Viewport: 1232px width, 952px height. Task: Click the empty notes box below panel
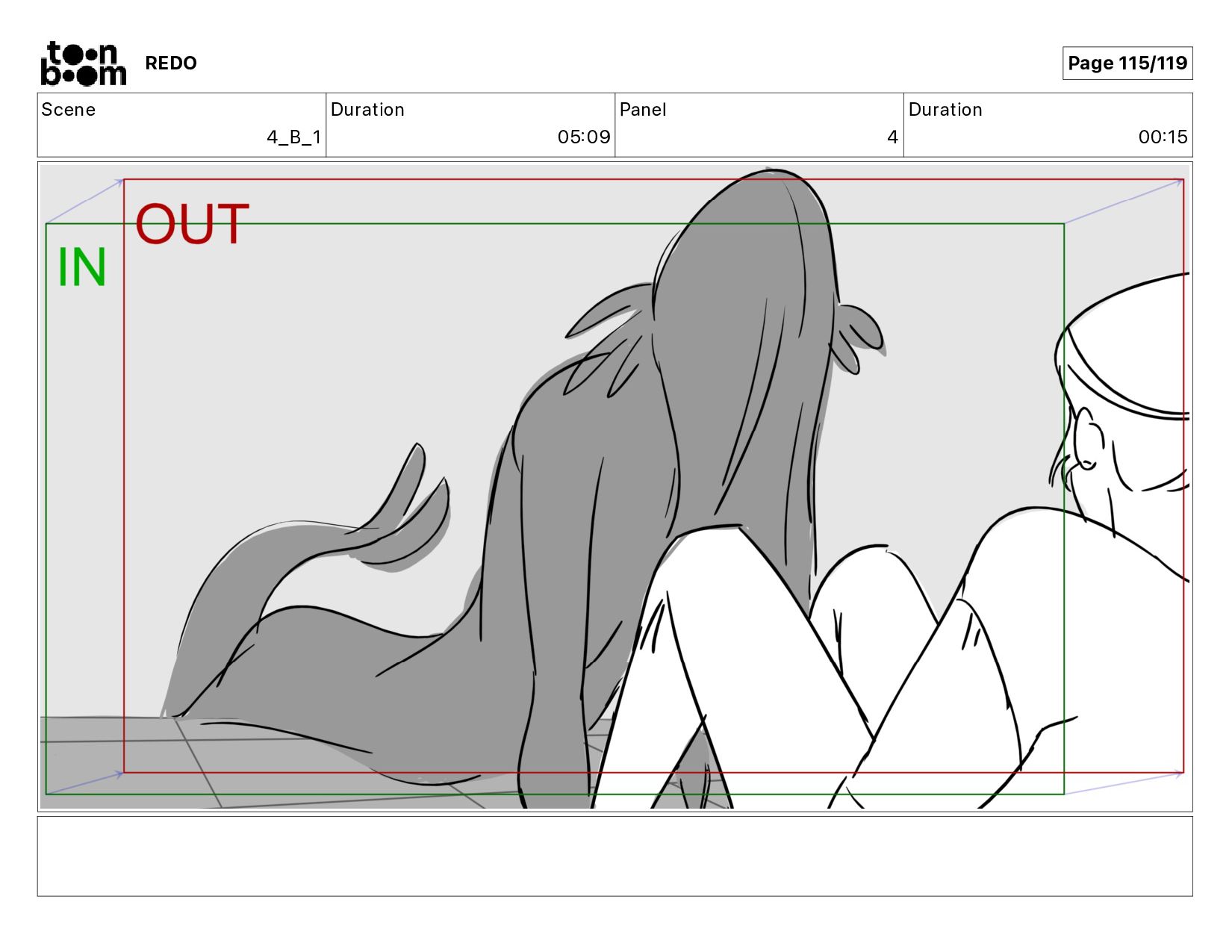[615, 856]
